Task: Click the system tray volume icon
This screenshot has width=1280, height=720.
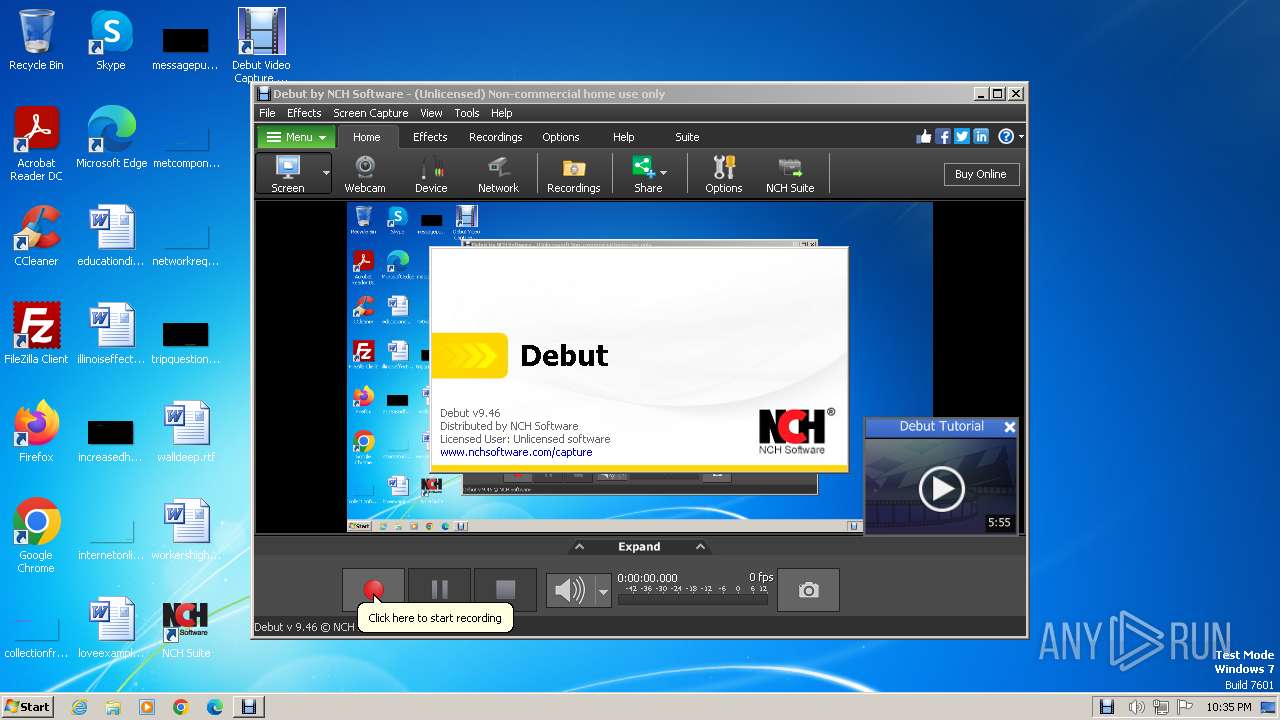Action: (1137, 707)
